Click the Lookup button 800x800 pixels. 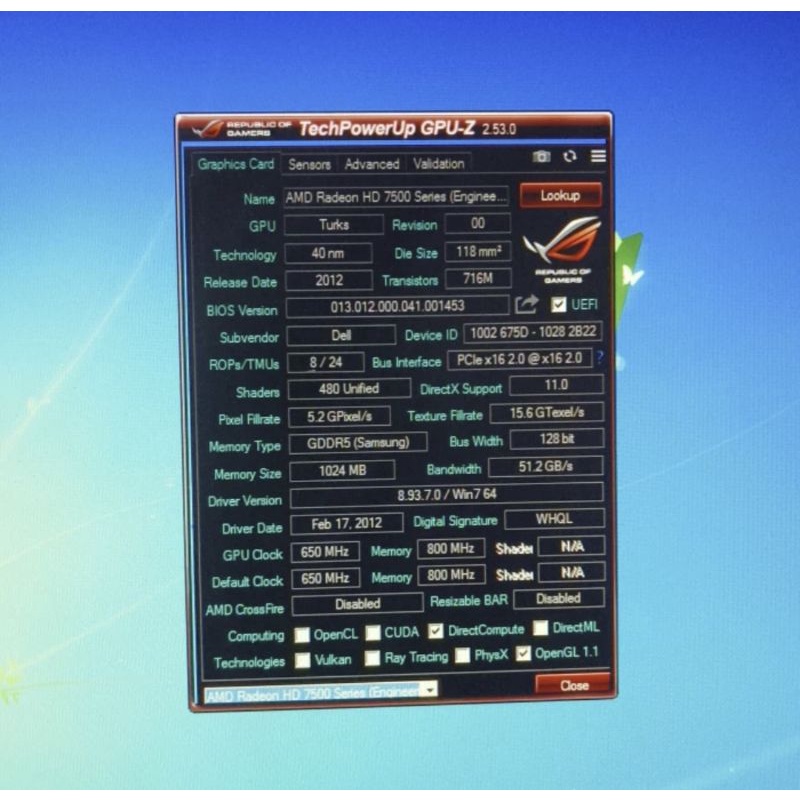[560, 195]
